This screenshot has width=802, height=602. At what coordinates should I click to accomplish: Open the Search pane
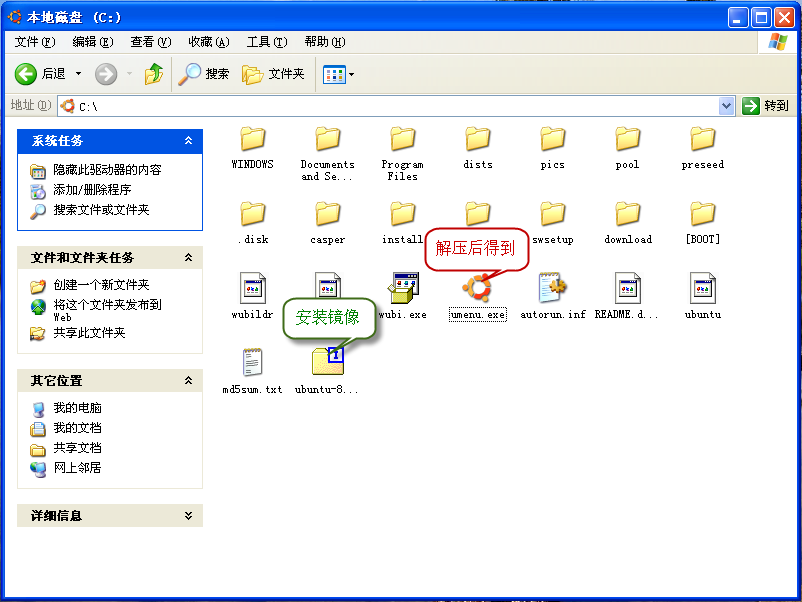(204, 74)
